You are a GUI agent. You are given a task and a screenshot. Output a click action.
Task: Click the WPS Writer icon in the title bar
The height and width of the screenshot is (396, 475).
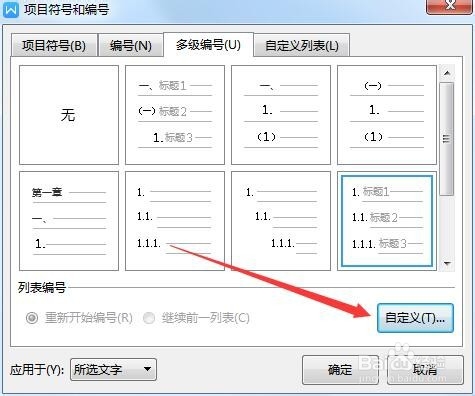point(11,10)
